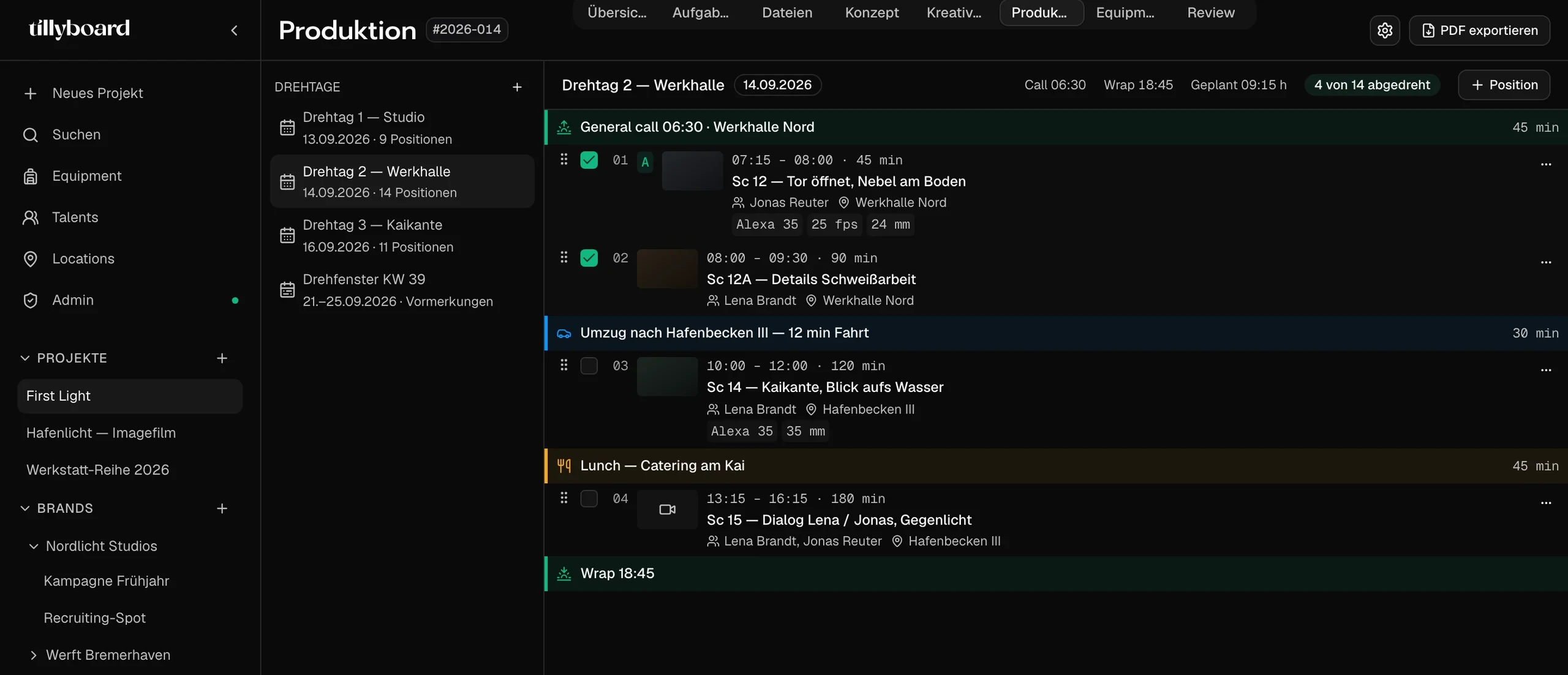1568x675 pixels.
Task: Open more options for Sc 15 row
Action: [x=1545, y=503]
